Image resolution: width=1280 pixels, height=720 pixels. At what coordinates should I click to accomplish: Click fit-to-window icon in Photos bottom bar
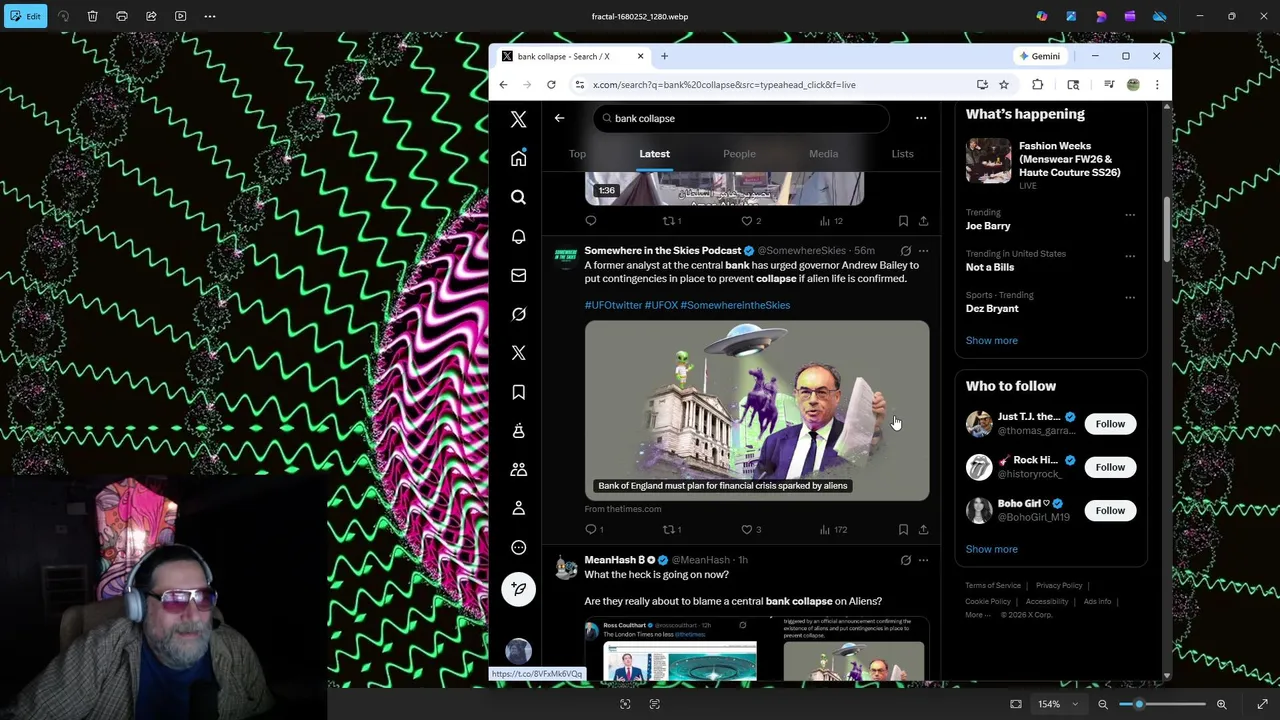1016,704
